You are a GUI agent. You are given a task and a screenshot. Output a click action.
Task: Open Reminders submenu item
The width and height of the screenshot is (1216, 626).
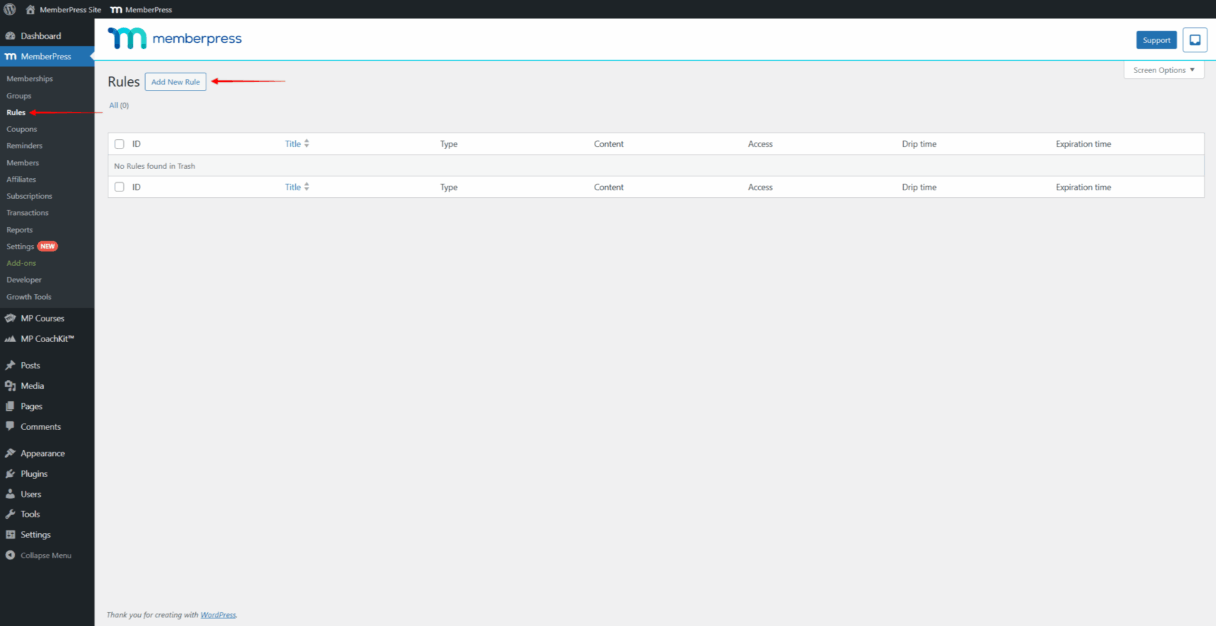pos(24,146)
